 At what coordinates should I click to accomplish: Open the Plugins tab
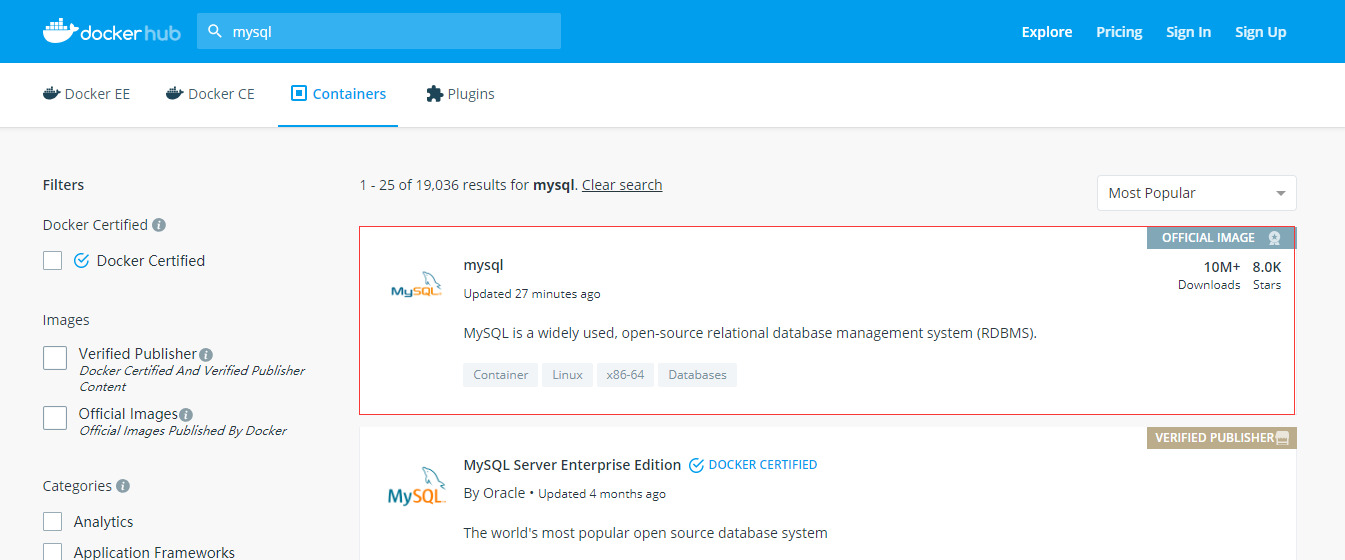[460, 94]
